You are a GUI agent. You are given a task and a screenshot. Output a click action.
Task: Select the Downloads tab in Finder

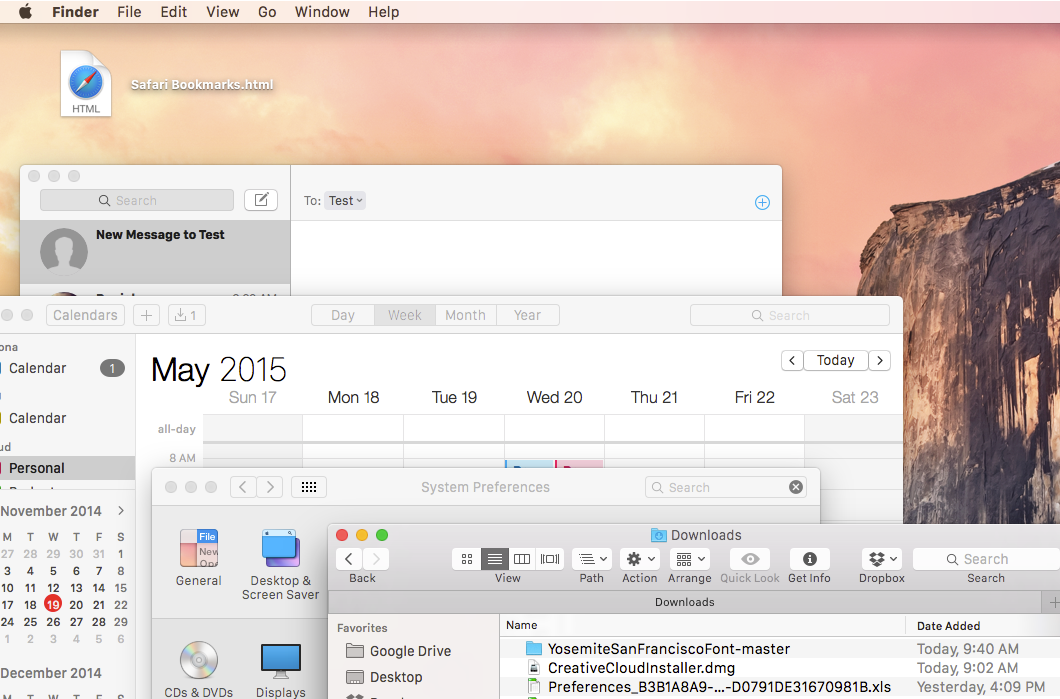pos(684,602)
